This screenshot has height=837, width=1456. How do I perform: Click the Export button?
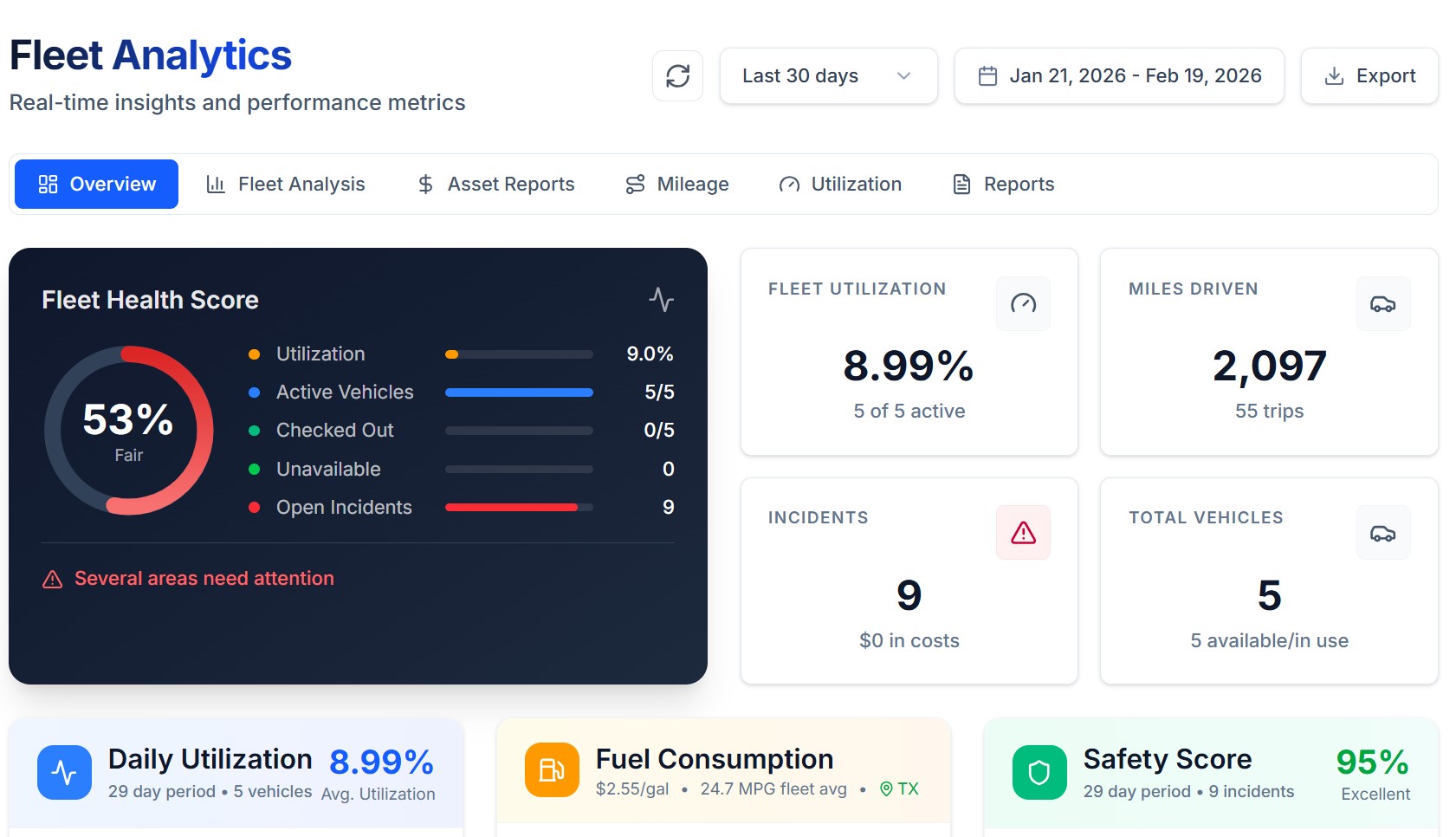[x=1369, y=75]
